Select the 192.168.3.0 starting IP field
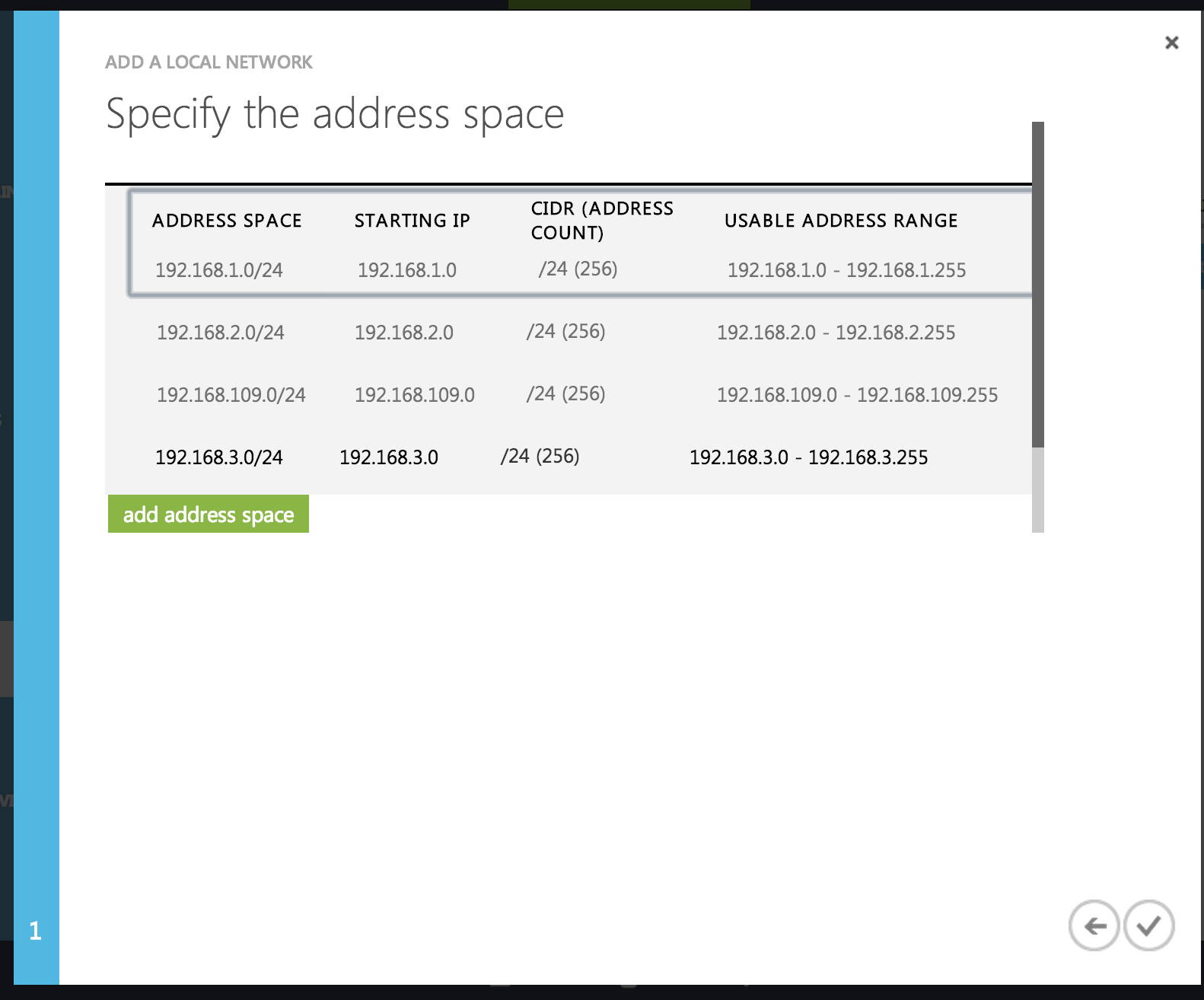The image size is (1204, 1000). pyautogui.click(x=389, y=457)
